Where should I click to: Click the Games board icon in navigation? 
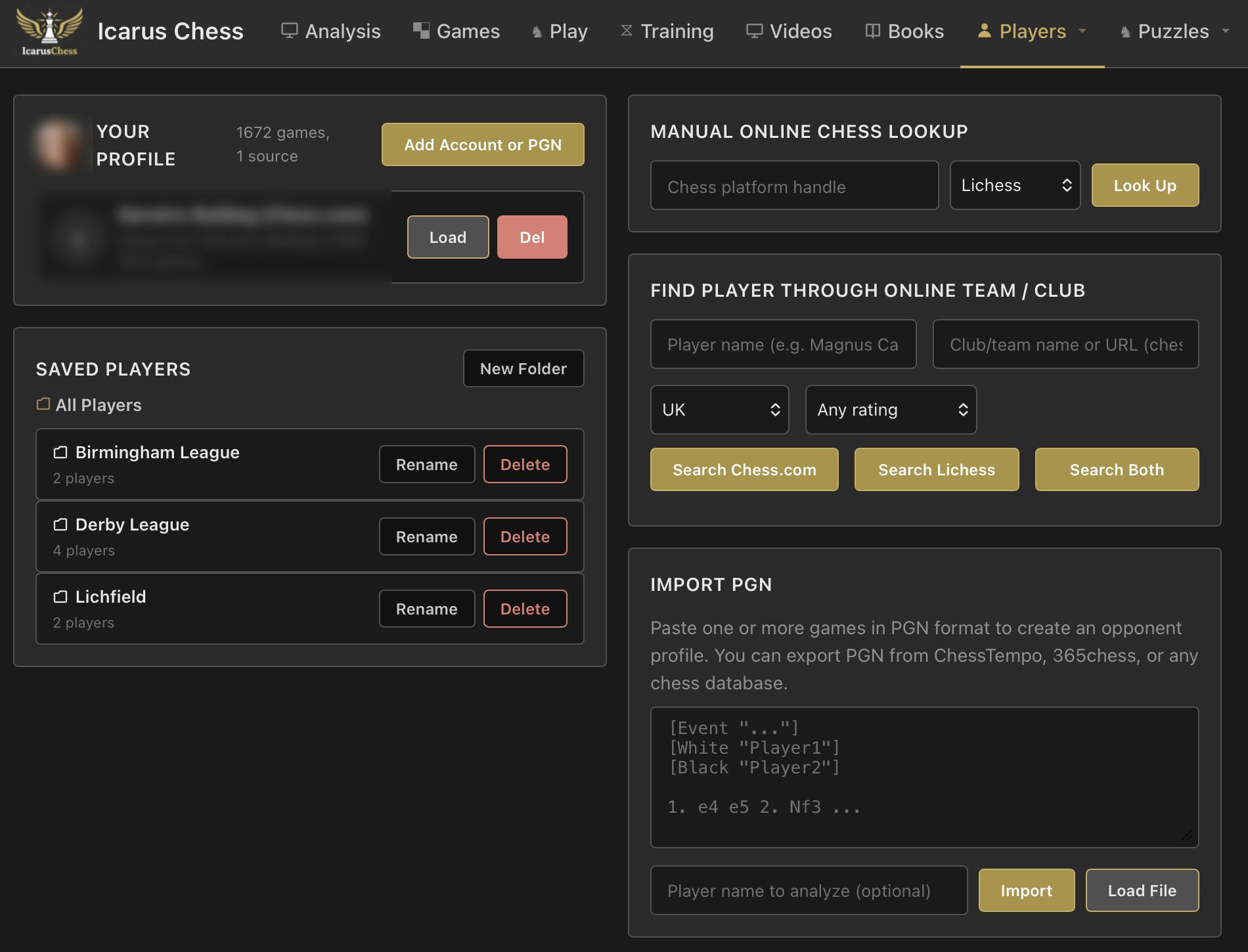click(421, 31)
